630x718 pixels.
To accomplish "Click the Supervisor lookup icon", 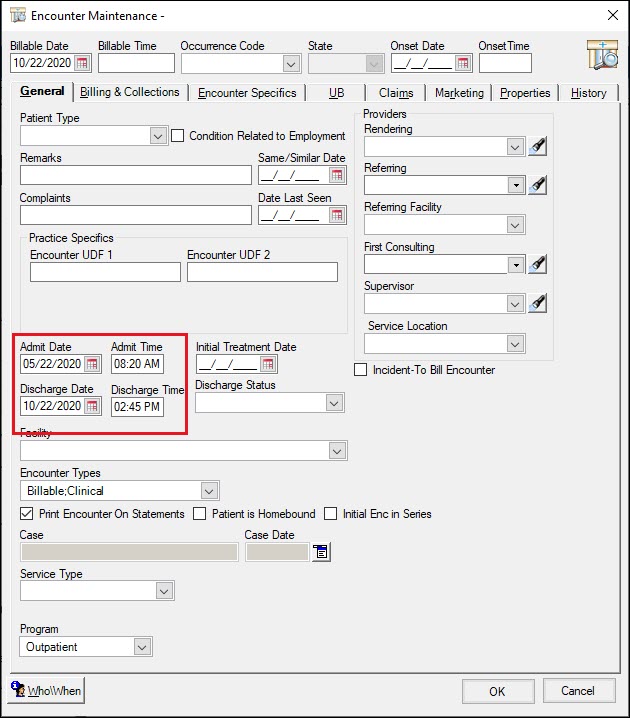I will point(538,304).
